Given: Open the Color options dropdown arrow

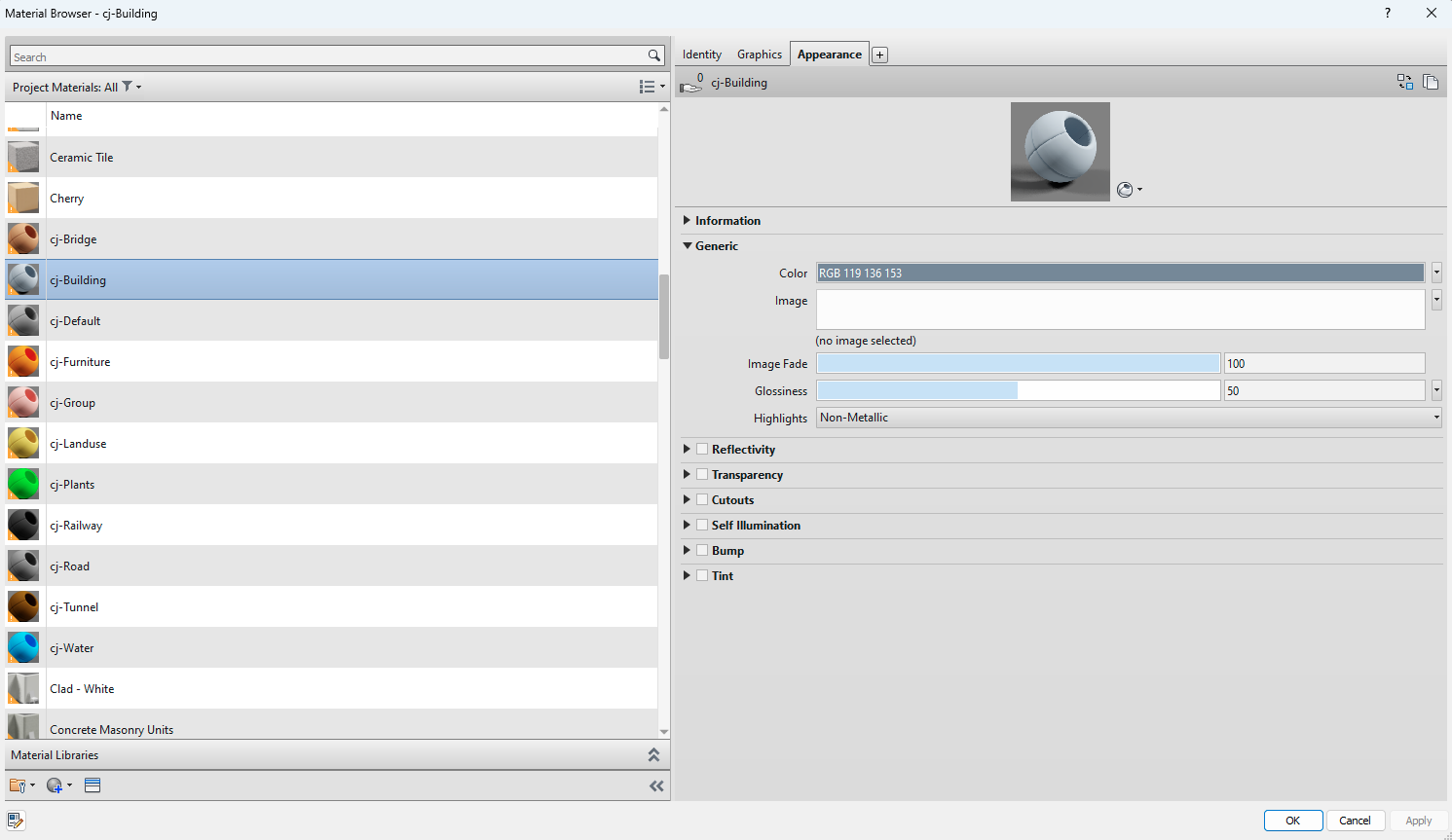Looking at the screenshot, I should tap(1436, 273).
